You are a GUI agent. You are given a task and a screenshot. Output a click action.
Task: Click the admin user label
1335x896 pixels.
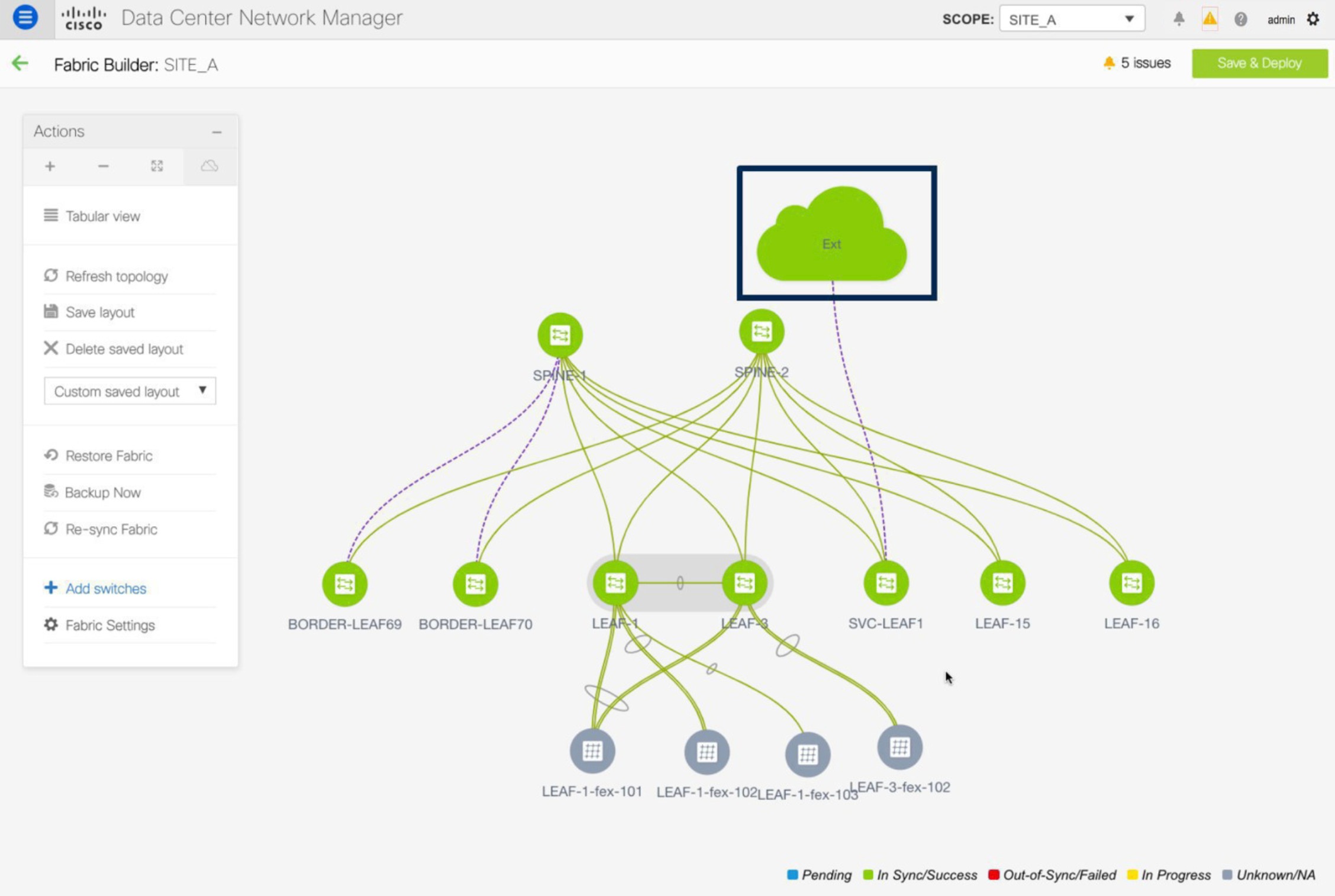coord(1281,20)
